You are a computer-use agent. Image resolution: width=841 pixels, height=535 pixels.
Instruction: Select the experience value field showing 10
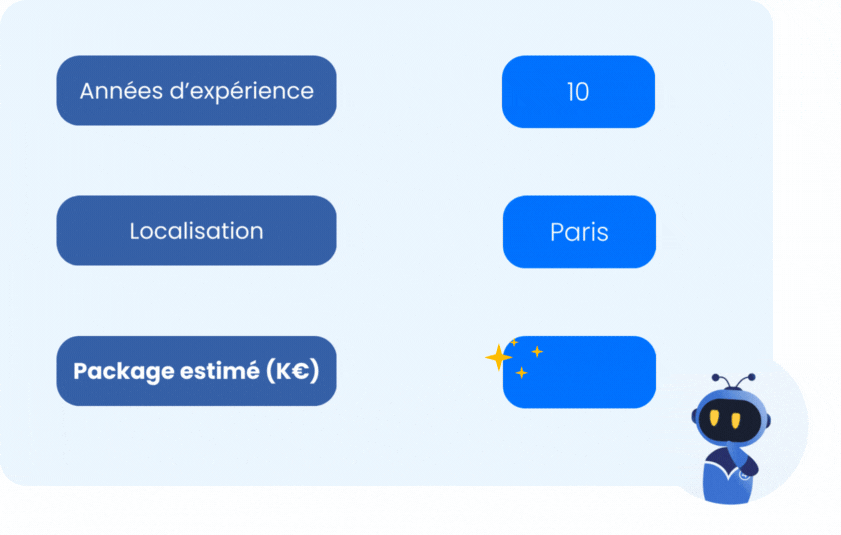pyautogui.click(x=578, y=92)
